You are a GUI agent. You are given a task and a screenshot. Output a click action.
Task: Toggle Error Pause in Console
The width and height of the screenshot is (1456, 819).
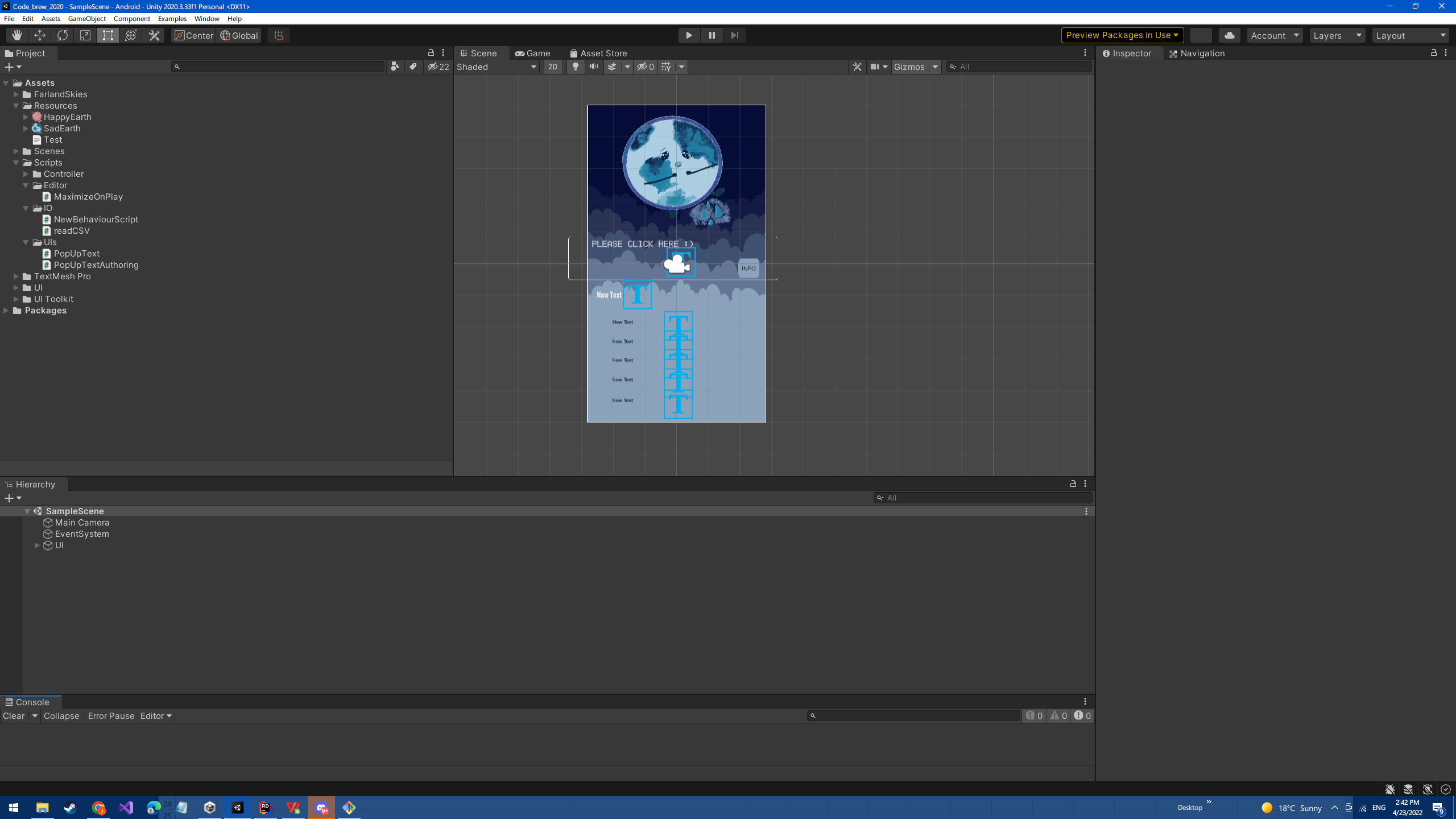(x=111, y=715)
